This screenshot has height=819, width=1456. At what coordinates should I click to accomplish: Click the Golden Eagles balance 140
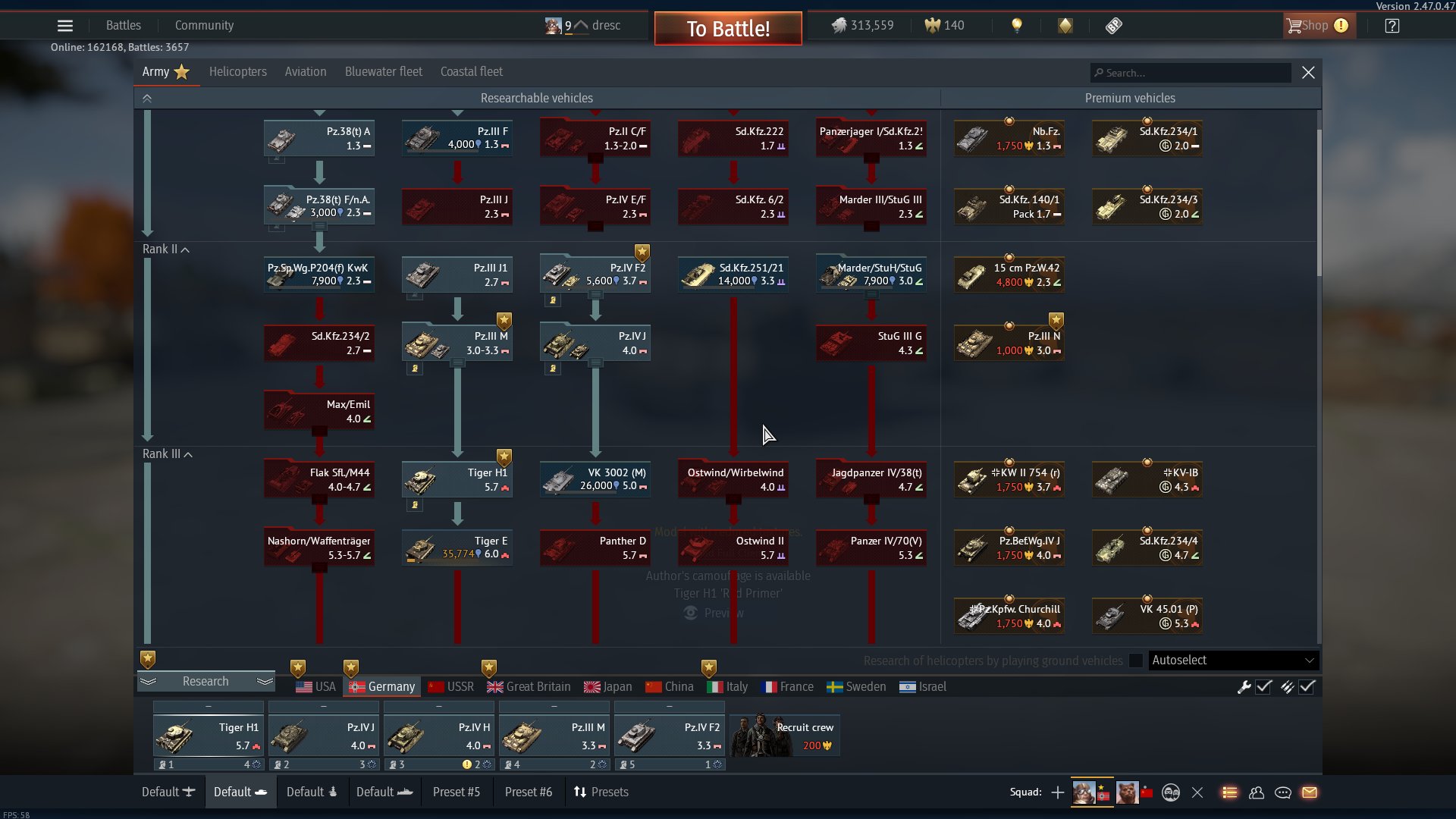pyautogui.click(x=944, y=25)
